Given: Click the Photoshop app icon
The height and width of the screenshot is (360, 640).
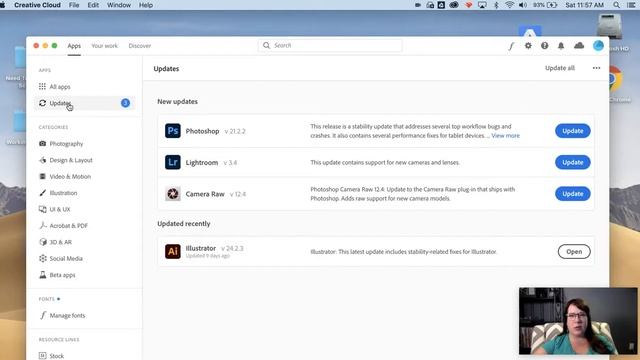Looking at the screenshot, I should [x=173, y=131].
